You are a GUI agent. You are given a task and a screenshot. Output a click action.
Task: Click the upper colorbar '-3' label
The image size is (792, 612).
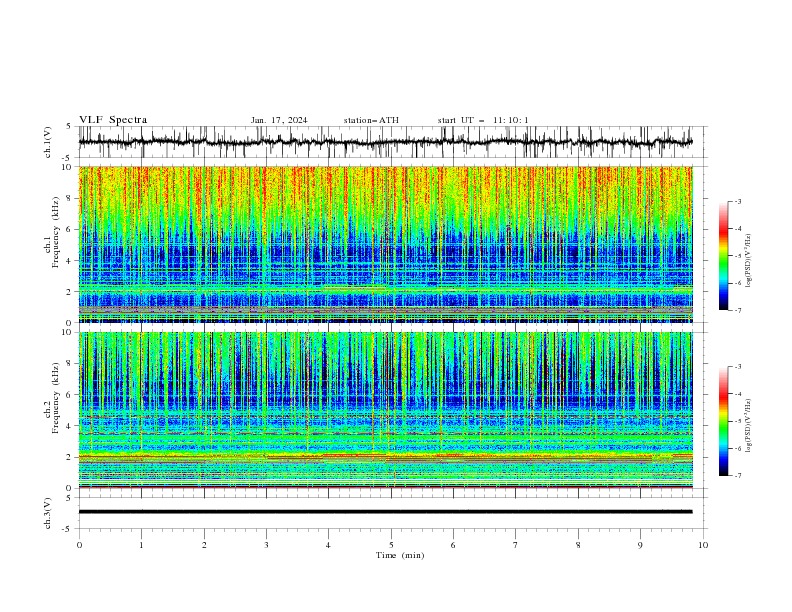pyautogui.click(x=737, y=201)
